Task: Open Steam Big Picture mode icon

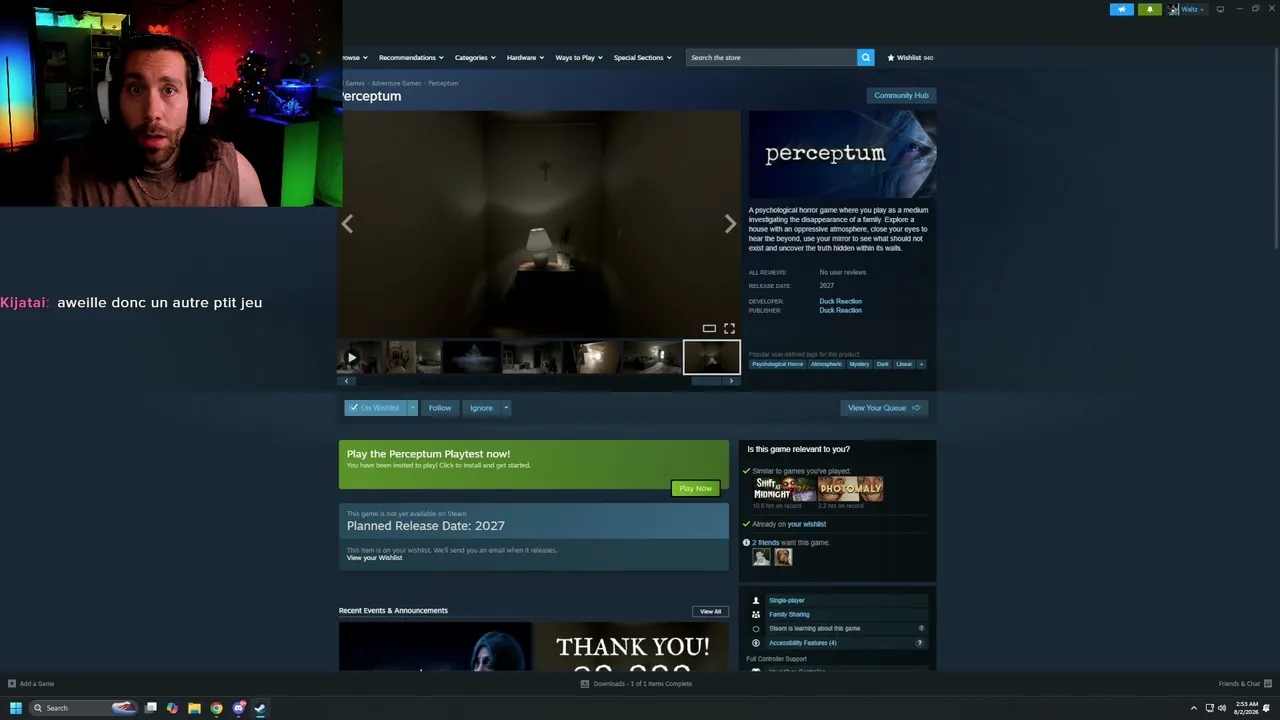Action: coord(1220,9)
